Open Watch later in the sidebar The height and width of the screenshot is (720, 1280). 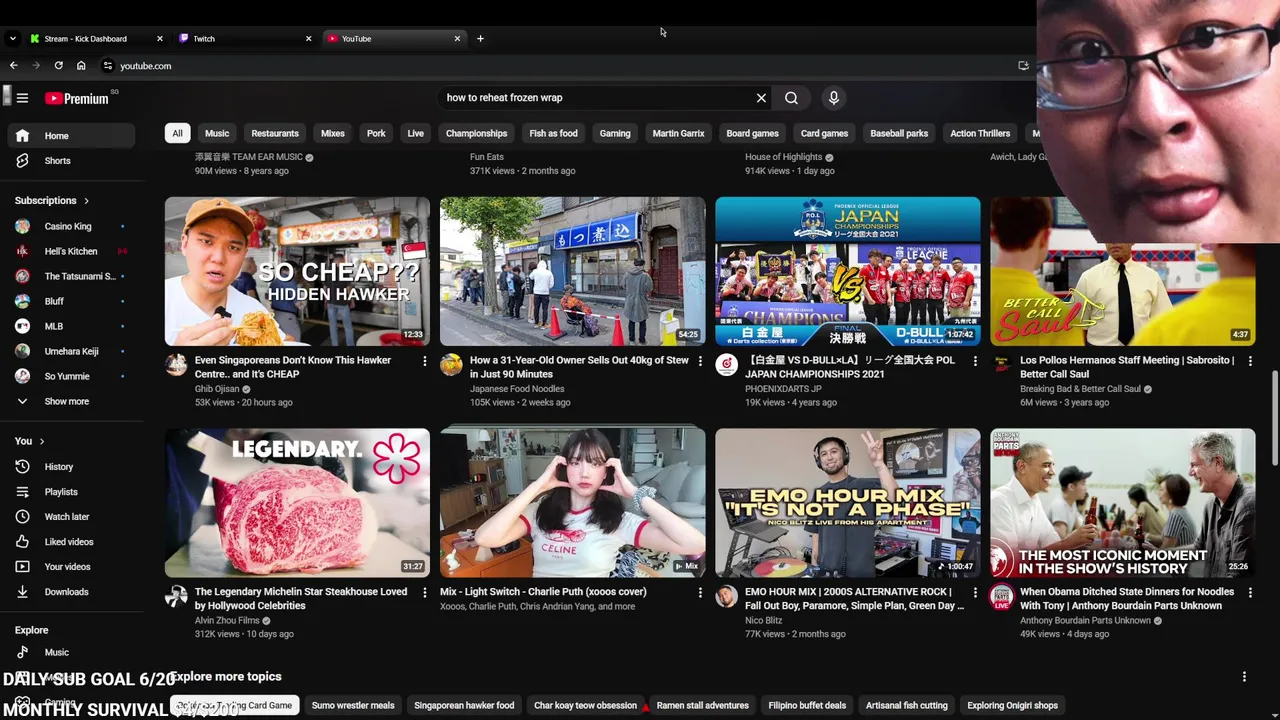coord(72,517)
